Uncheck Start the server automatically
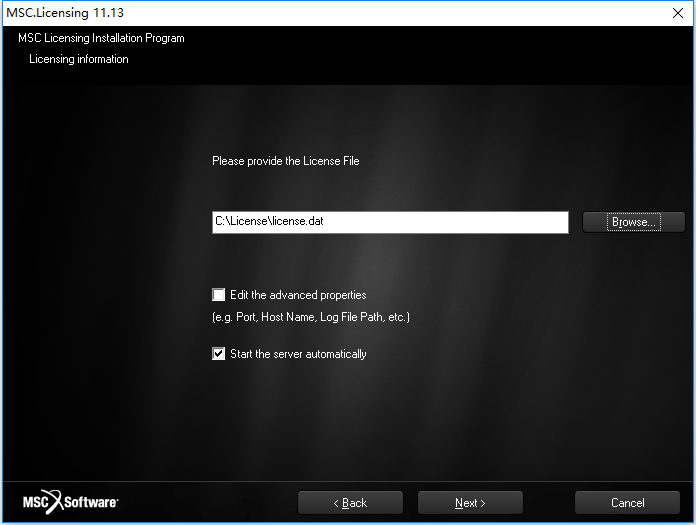 pos(218,354)
